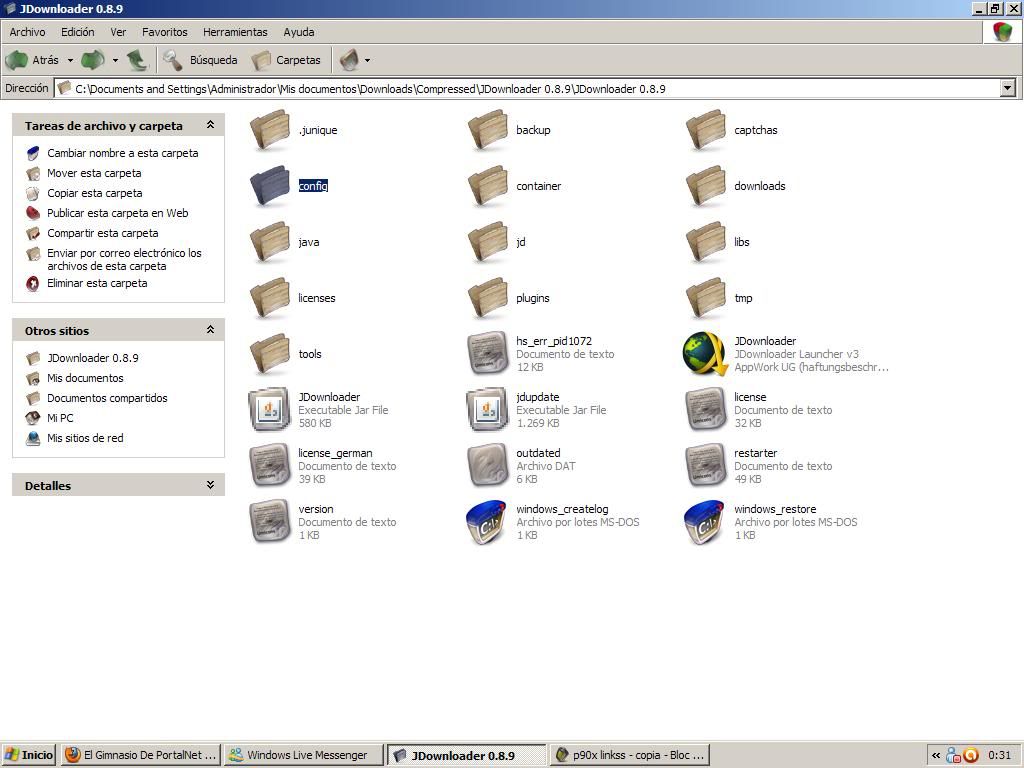Image resolution: width=1024 pixels, height=768 pixels.
Task: Click the forward navigation arrow icon
Action: (x=93, y=60)
